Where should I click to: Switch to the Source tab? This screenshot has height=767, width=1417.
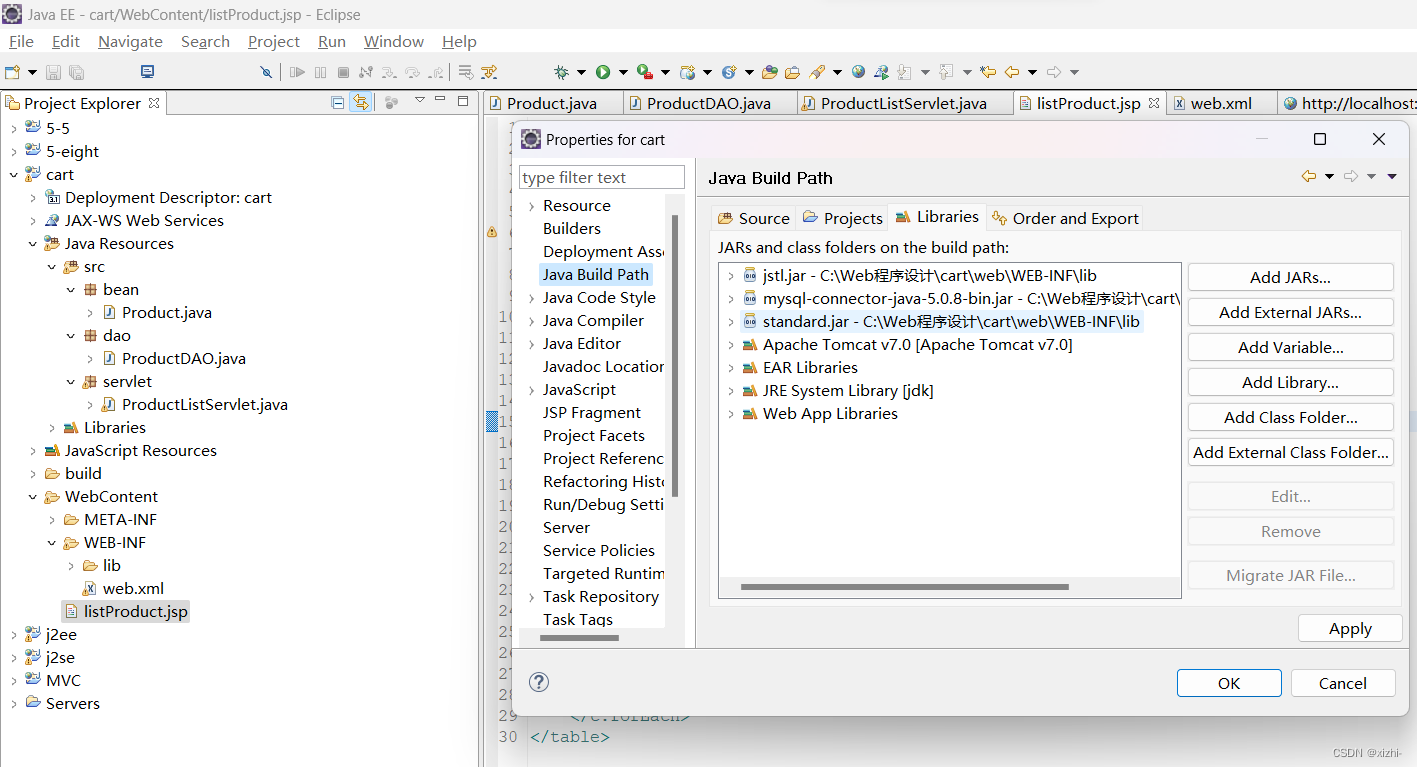tap(754, 218)
